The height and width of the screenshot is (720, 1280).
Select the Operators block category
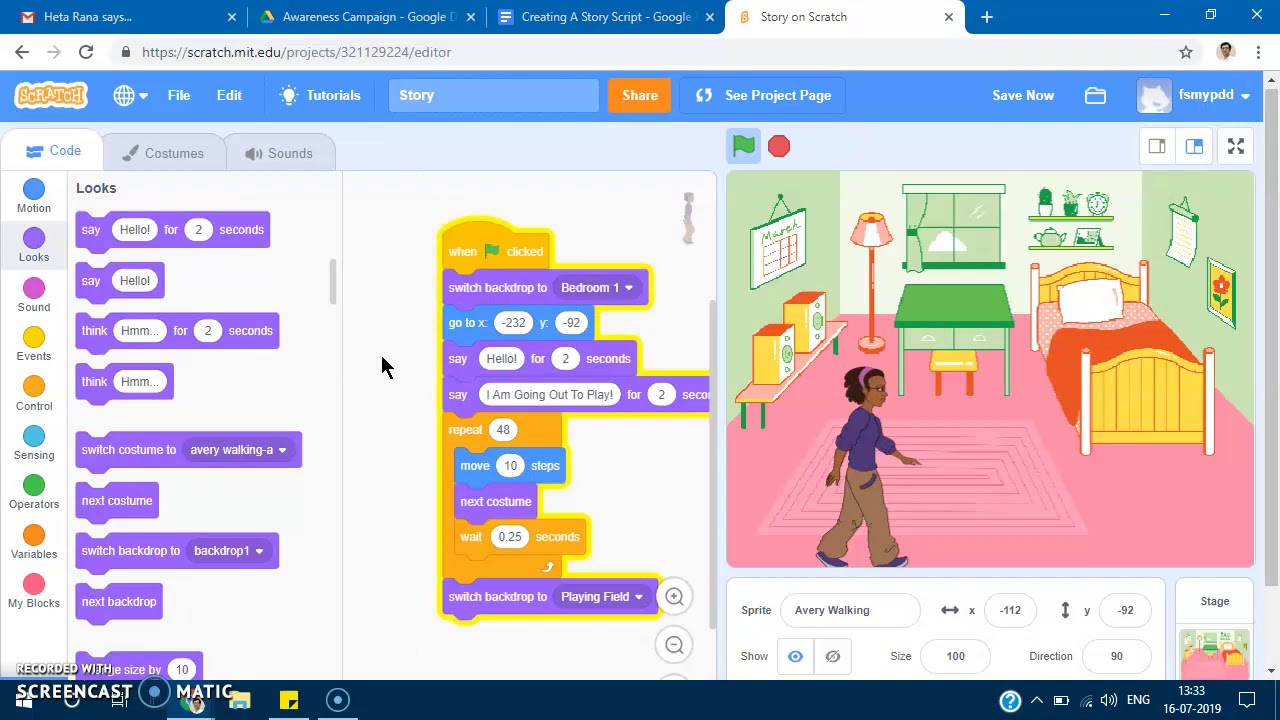pos(34,492)
